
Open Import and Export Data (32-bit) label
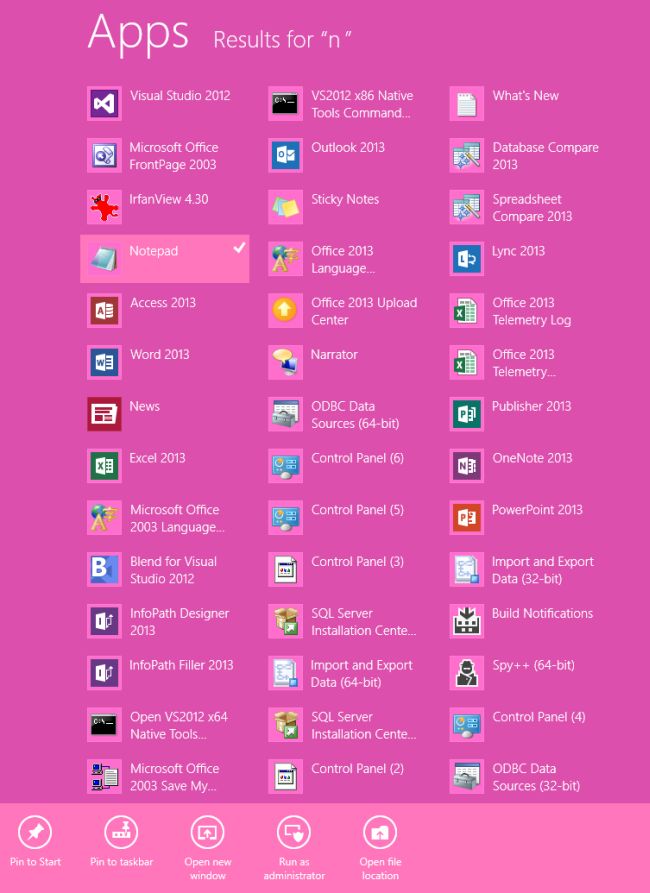543,570
